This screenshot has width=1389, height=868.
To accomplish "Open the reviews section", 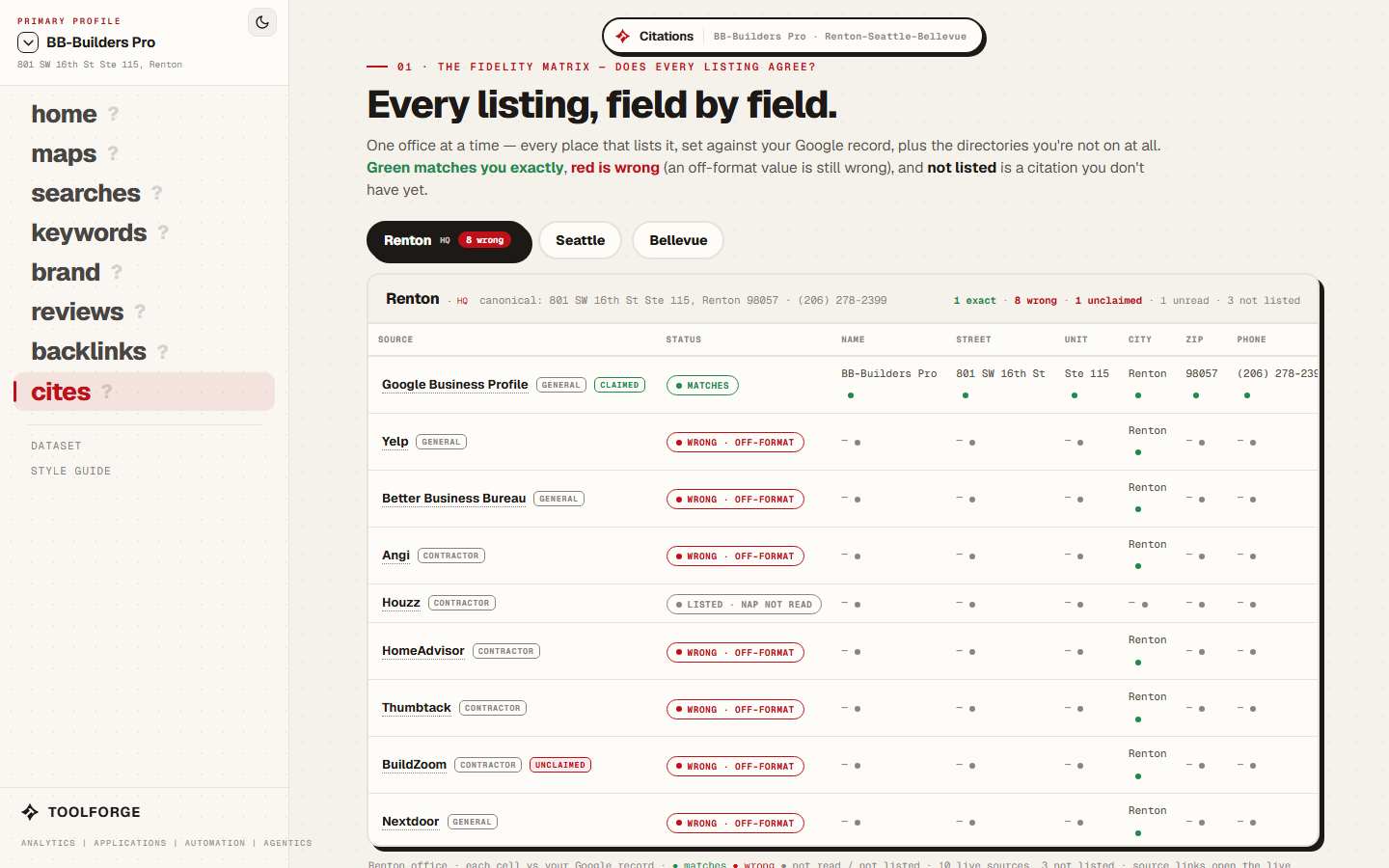I will point(77,312).
